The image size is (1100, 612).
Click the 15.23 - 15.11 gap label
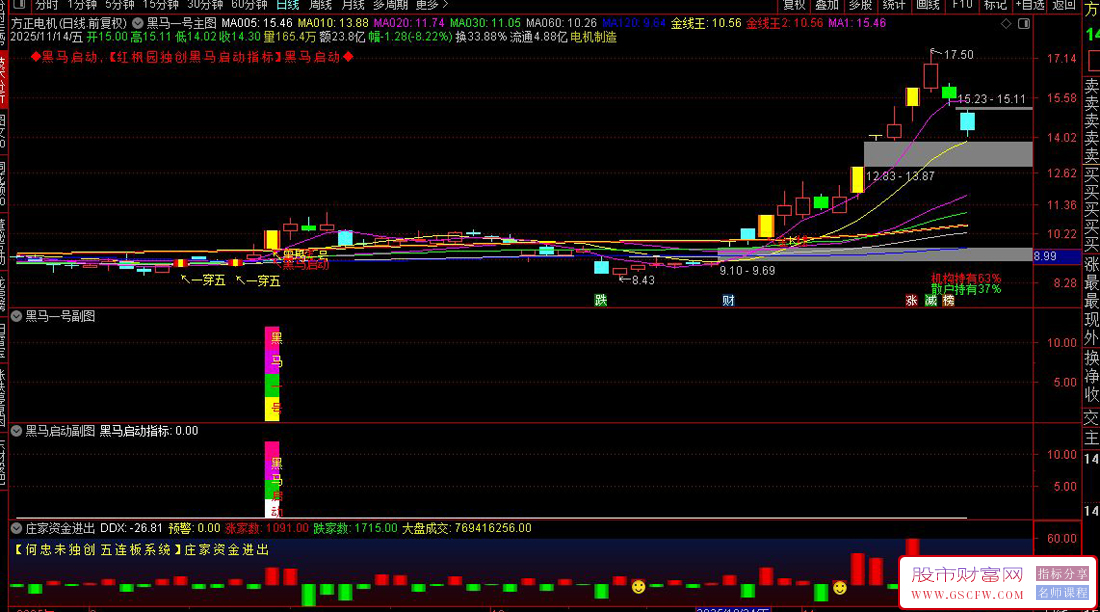tap(991, 99)
